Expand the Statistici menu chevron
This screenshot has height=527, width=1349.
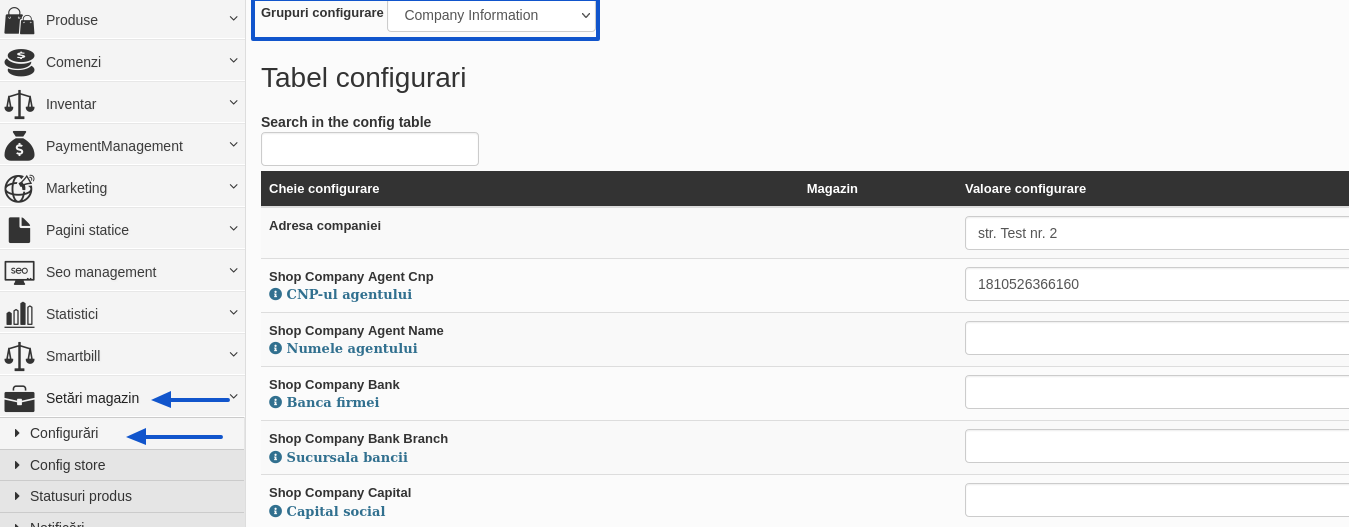[233, 312]
